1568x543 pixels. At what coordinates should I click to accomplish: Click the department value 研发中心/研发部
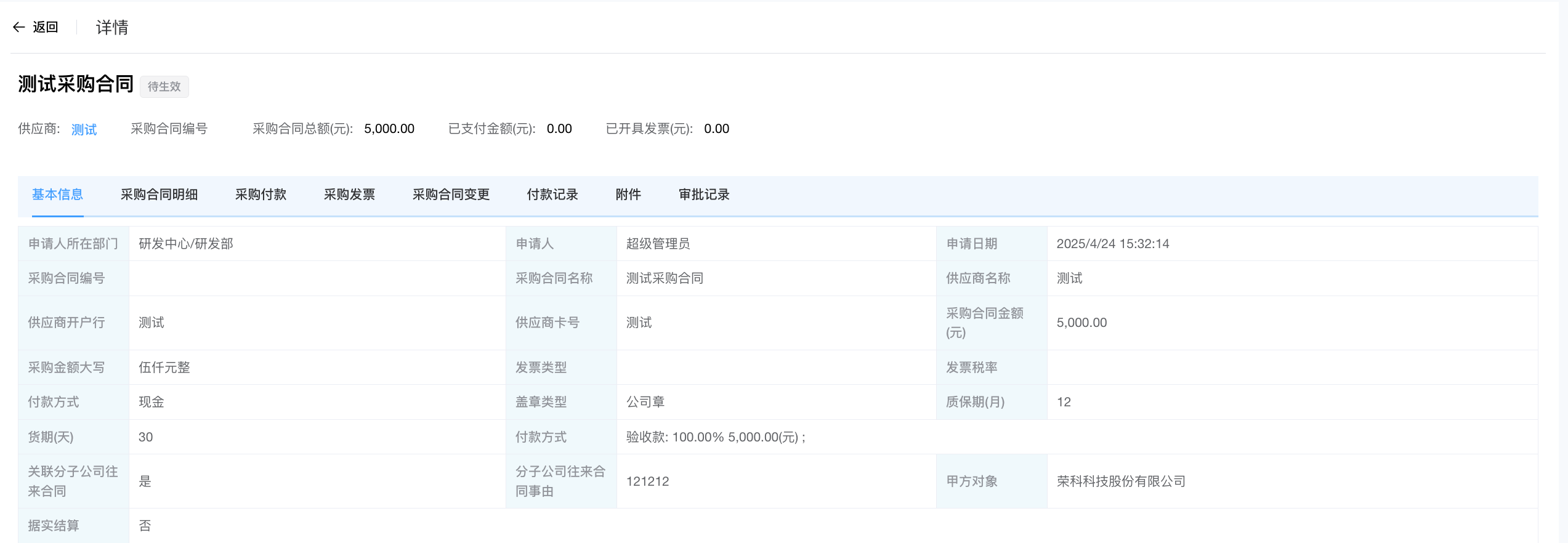click(185, 244)
